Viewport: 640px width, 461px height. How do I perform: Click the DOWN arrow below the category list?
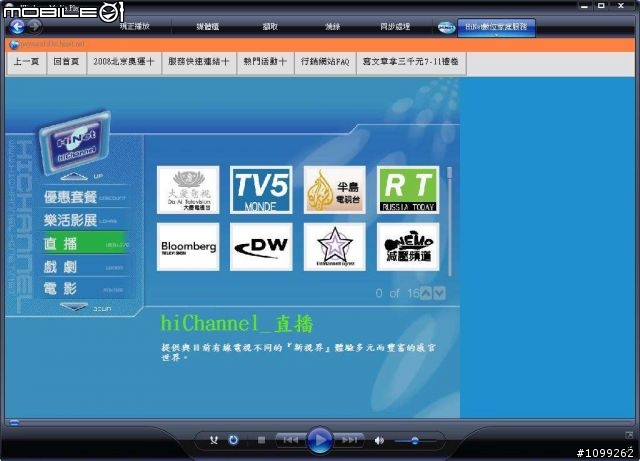click(x=74, y=307)
